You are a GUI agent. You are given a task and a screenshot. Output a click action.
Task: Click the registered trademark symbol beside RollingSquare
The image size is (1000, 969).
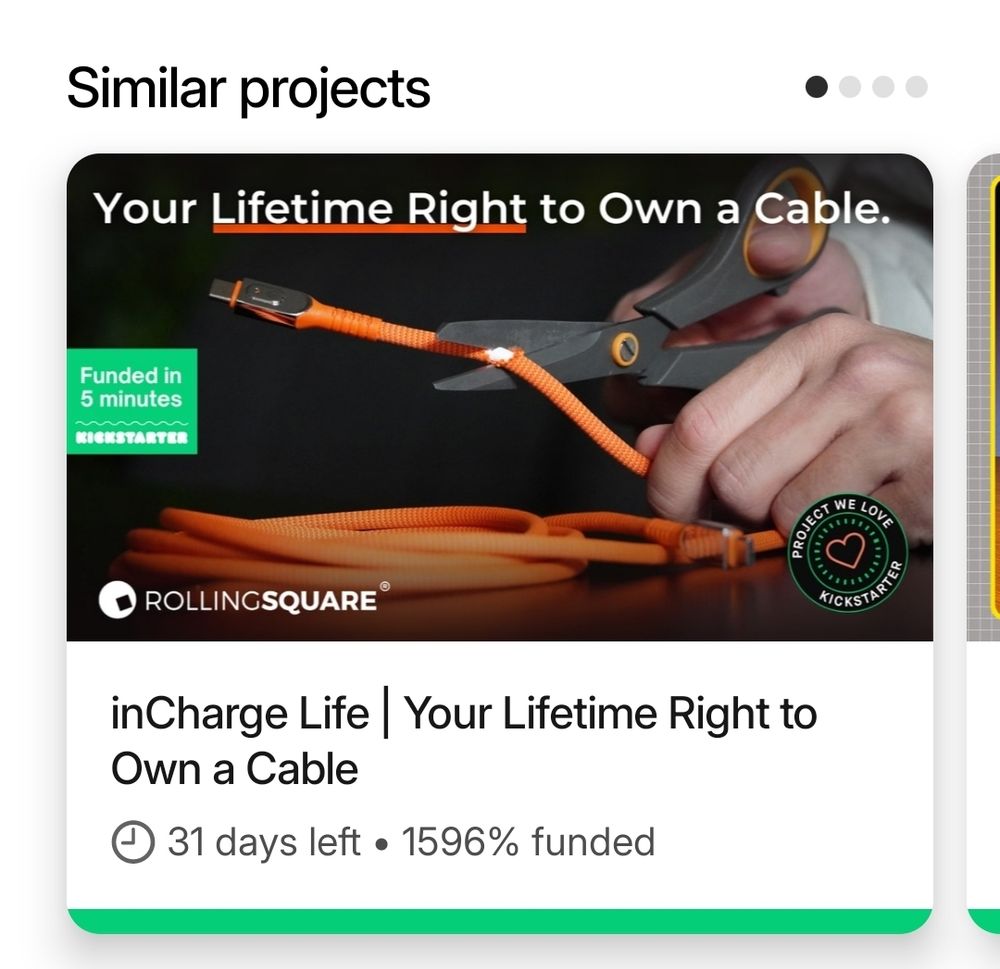coord(382,585)
